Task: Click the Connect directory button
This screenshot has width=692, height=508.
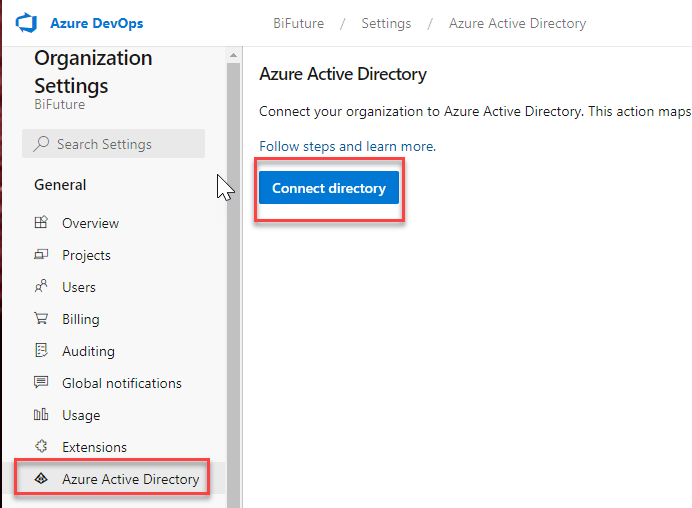Action: coord(329,188)
